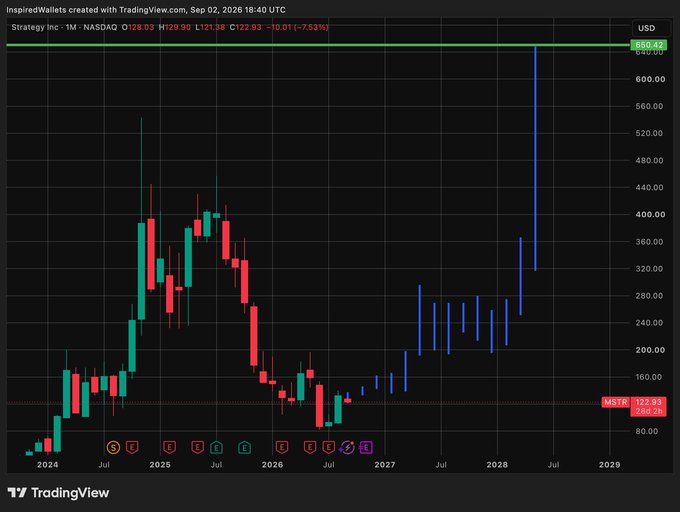Click the high value H129.90
This screenshot has width=680, height=512.
click(x=175, y=27)
